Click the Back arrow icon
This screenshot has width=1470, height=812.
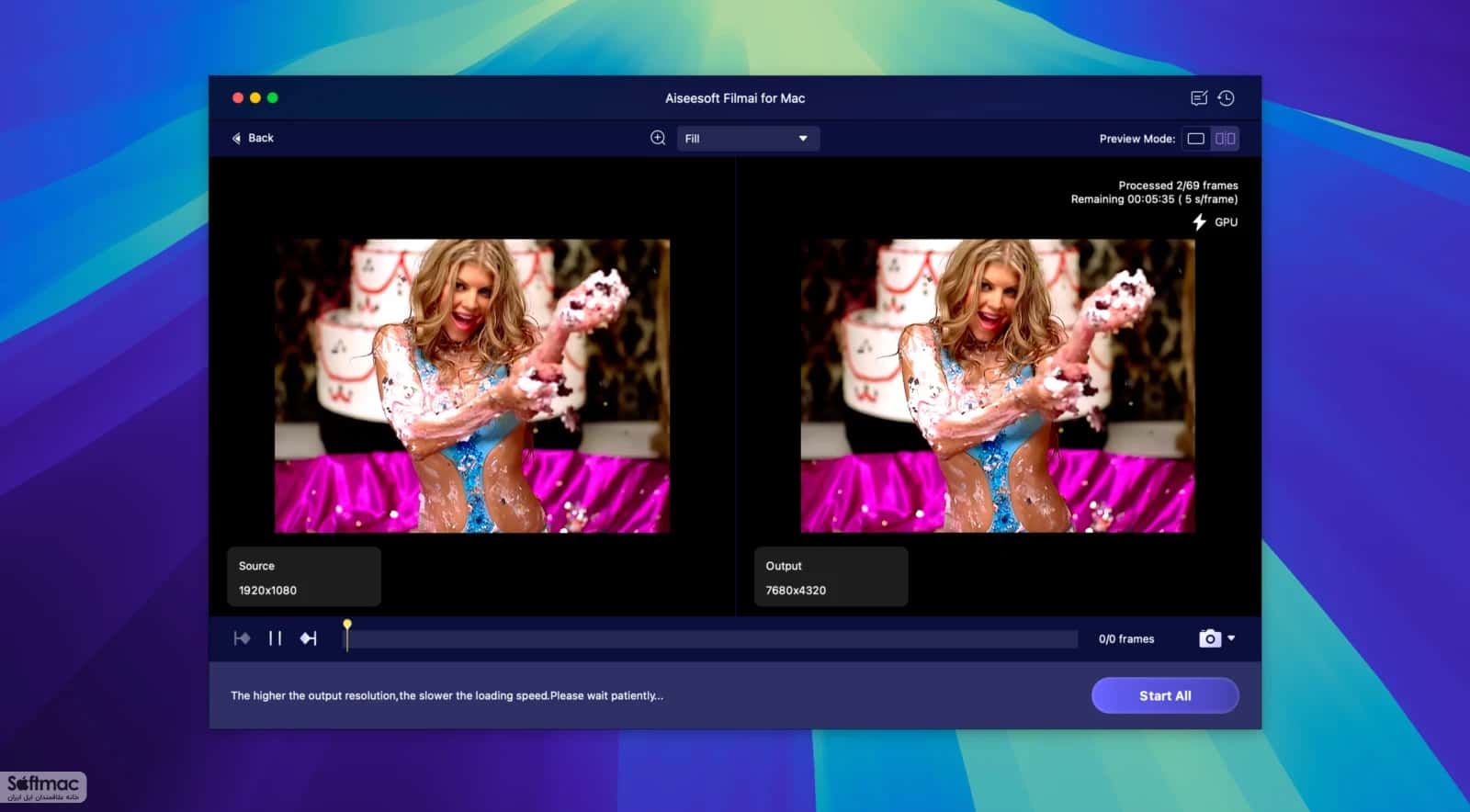tap(236, 138)
